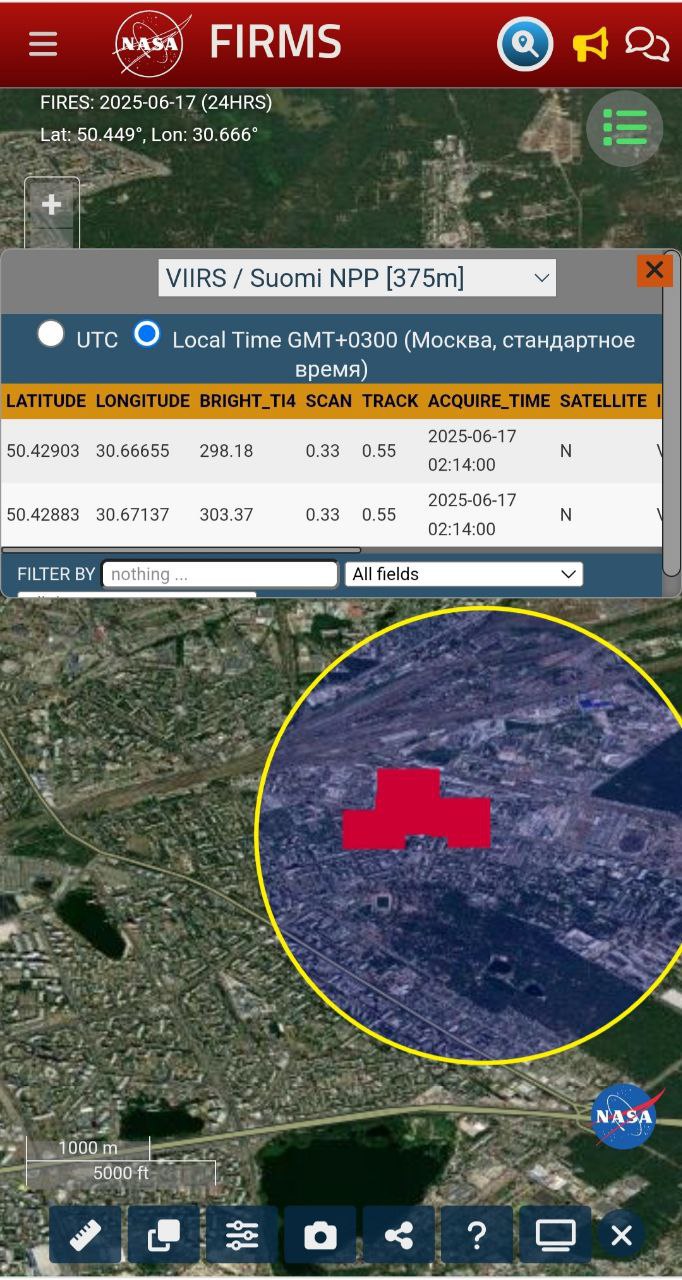Image resolution: width=682 pixels, height=1280 pixels.
Task: Sort by the LATITUDE column header
Action: click(46, 401)
